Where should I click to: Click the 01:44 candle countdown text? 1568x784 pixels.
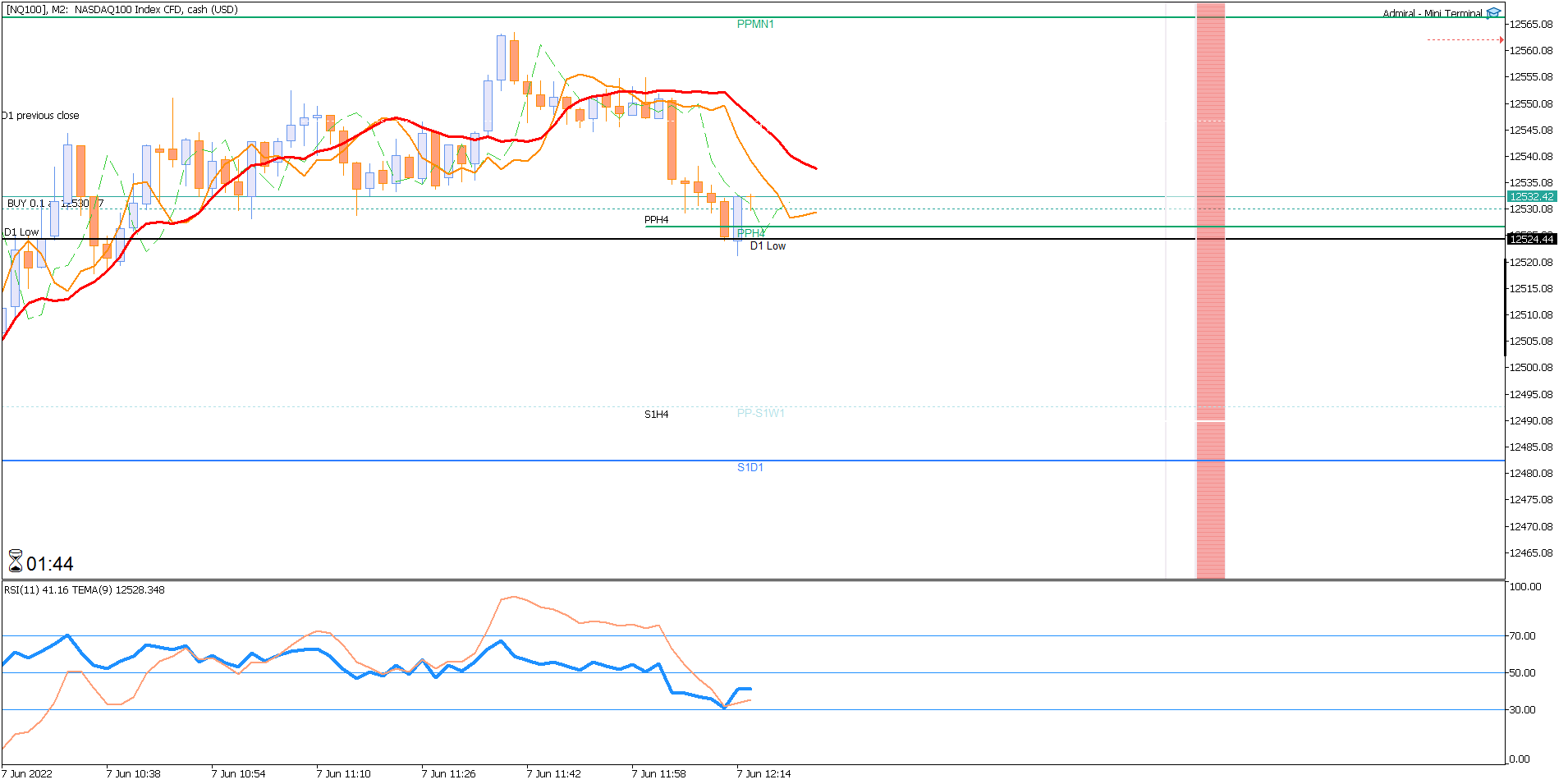coord(50,564)
